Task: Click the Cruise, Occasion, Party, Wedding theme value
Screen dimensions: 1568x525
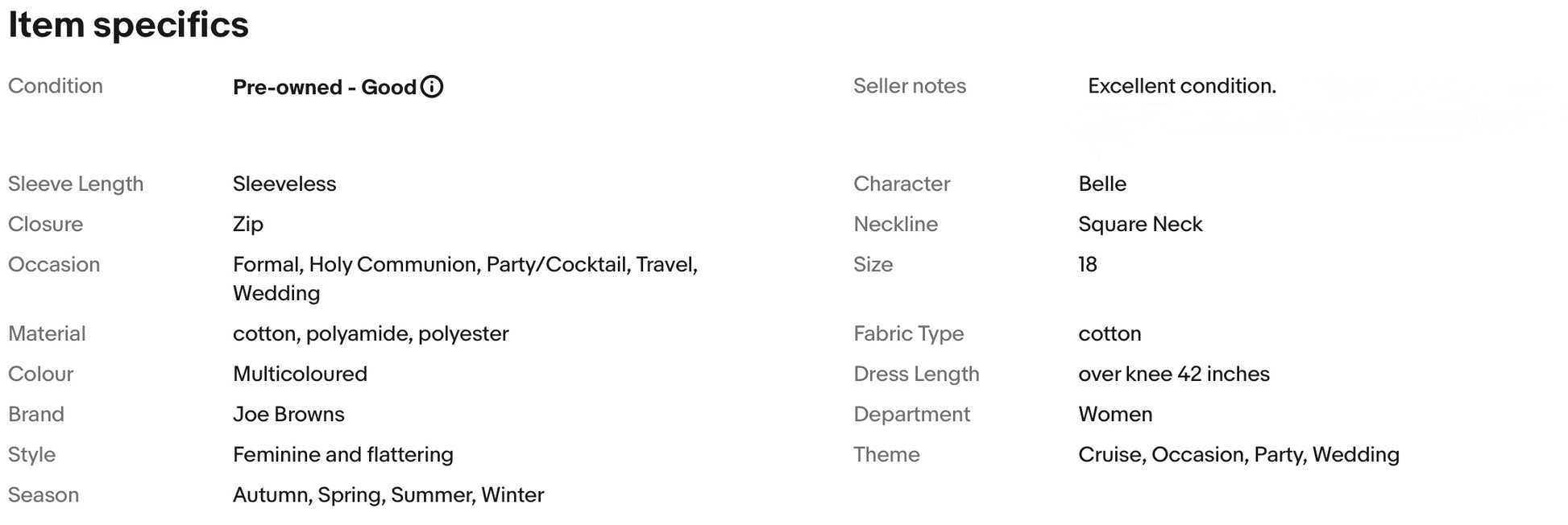Action: [1238, 454]
